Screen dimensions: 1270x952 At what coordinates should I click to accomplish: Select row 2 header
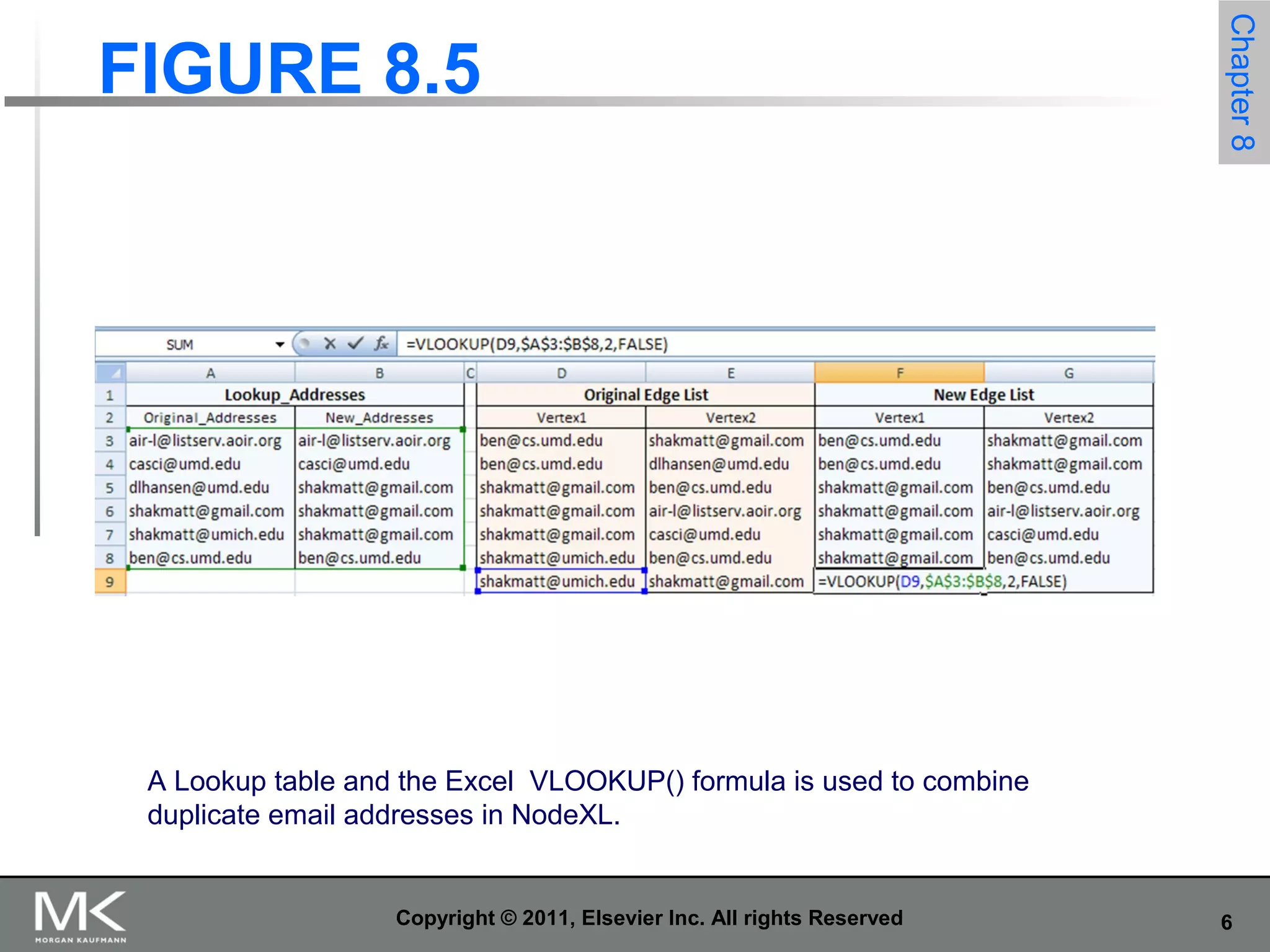pyautogui.click(x=110, y=418)
